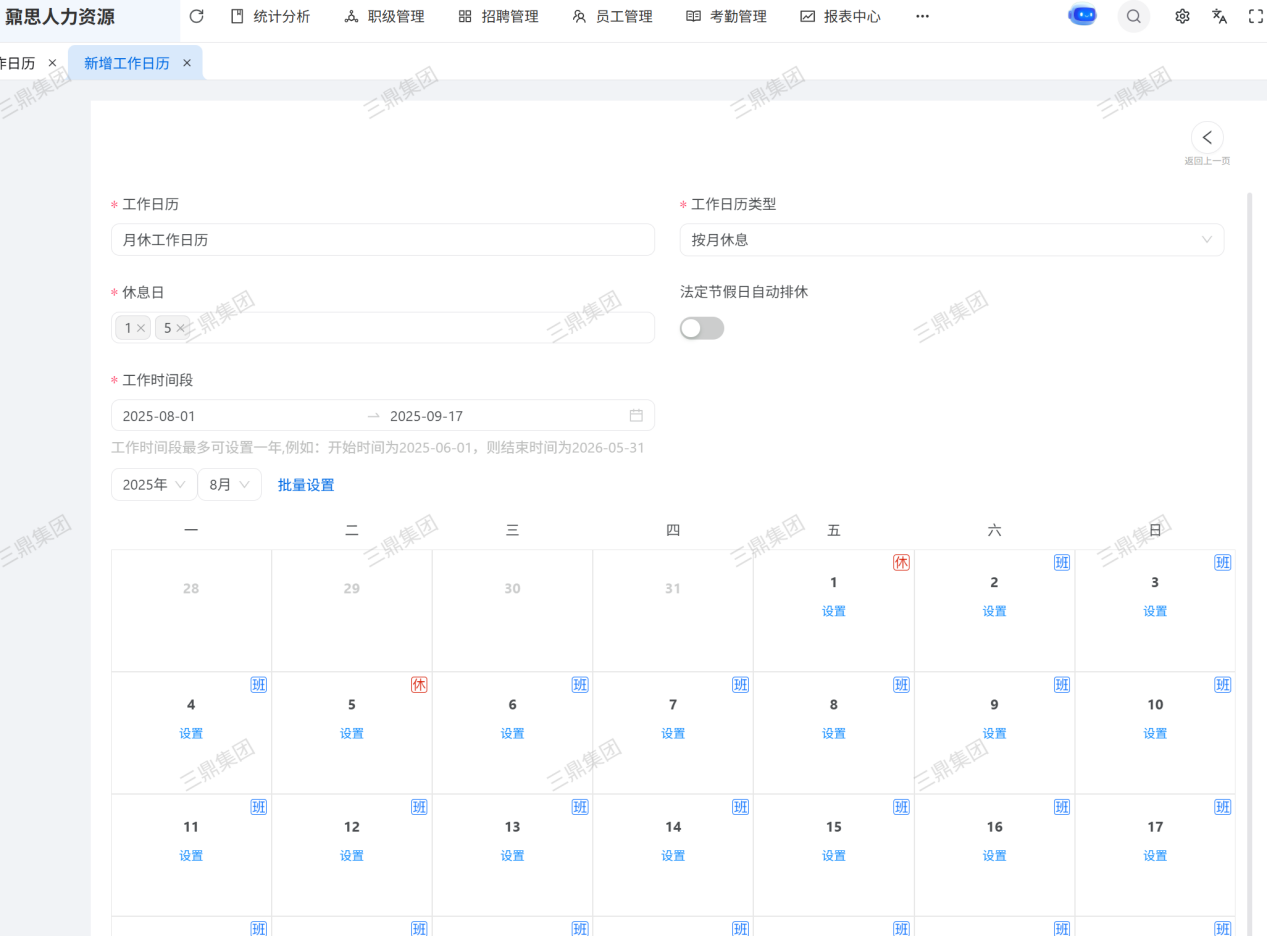Viewport: 1267px width, 936px height.
Task: Open the blue AI assistant robot icon
Action: pyautogui.click(x=1082, y=16)
